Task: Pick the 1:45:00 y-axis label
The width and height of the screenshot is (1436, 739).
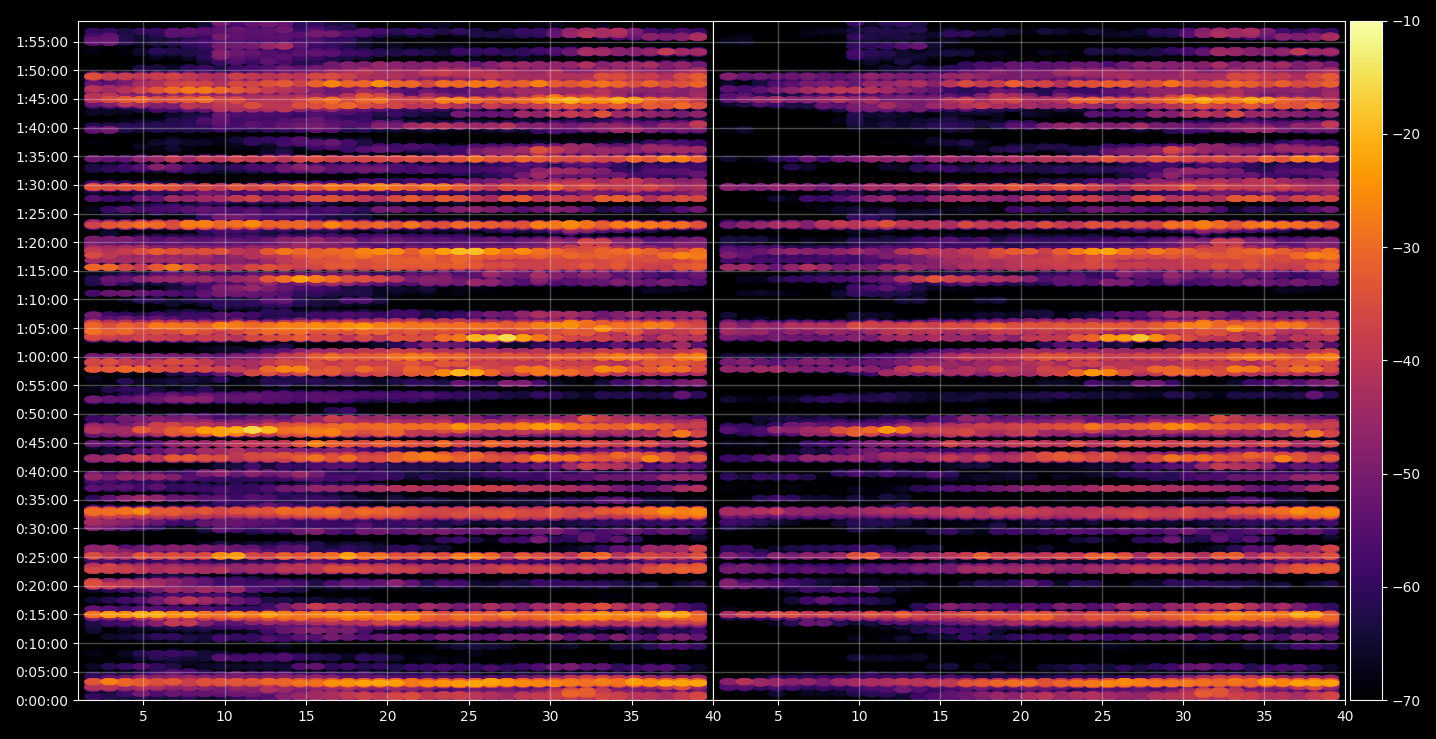Action: pyautogui.click(x=42, y=99)
